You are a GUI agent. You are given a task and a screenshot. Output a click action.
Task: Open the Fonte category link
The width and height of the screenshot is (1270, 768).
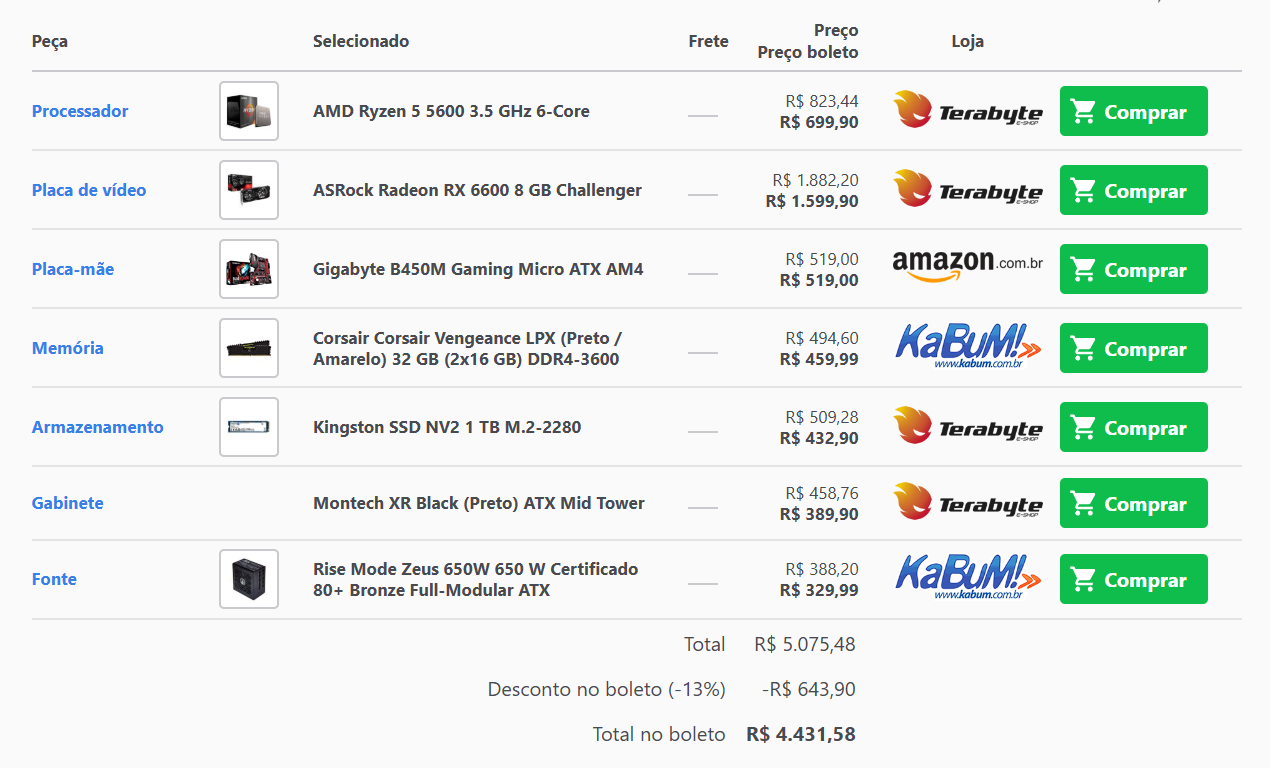[x=54, y=579]
